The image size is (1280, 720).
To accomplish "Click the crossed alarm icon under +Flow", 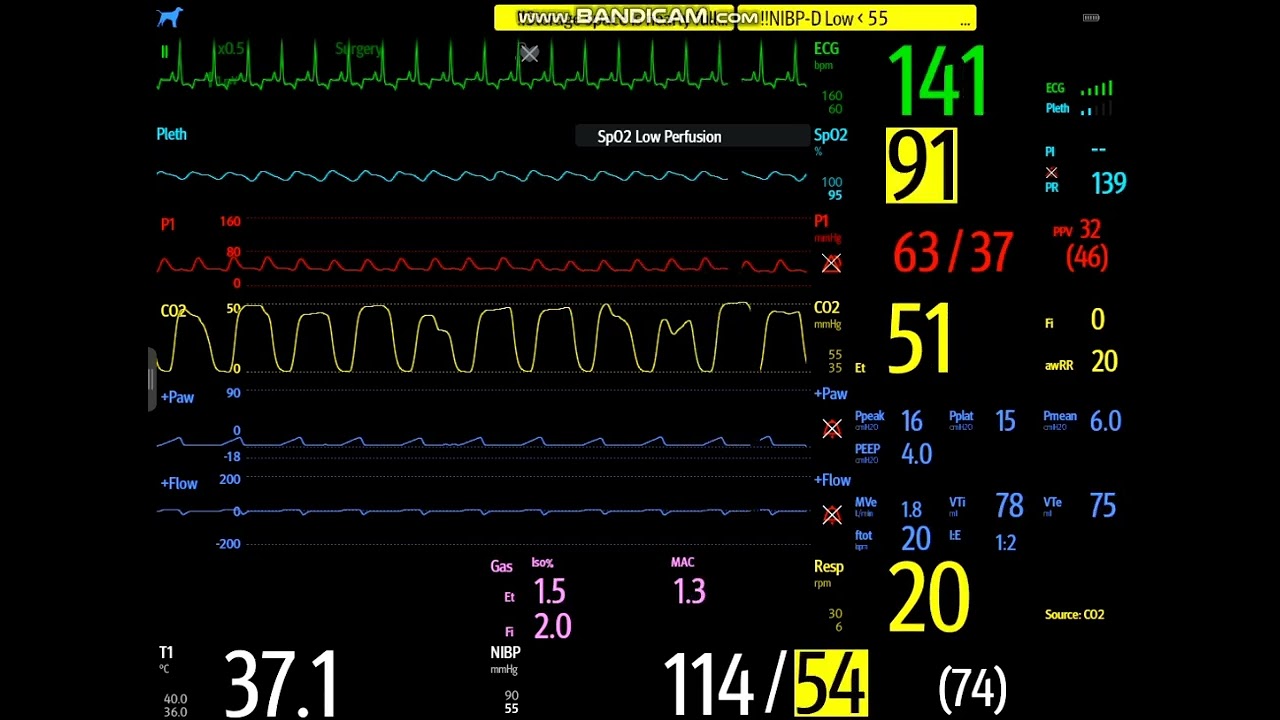I will pos(831,514).
